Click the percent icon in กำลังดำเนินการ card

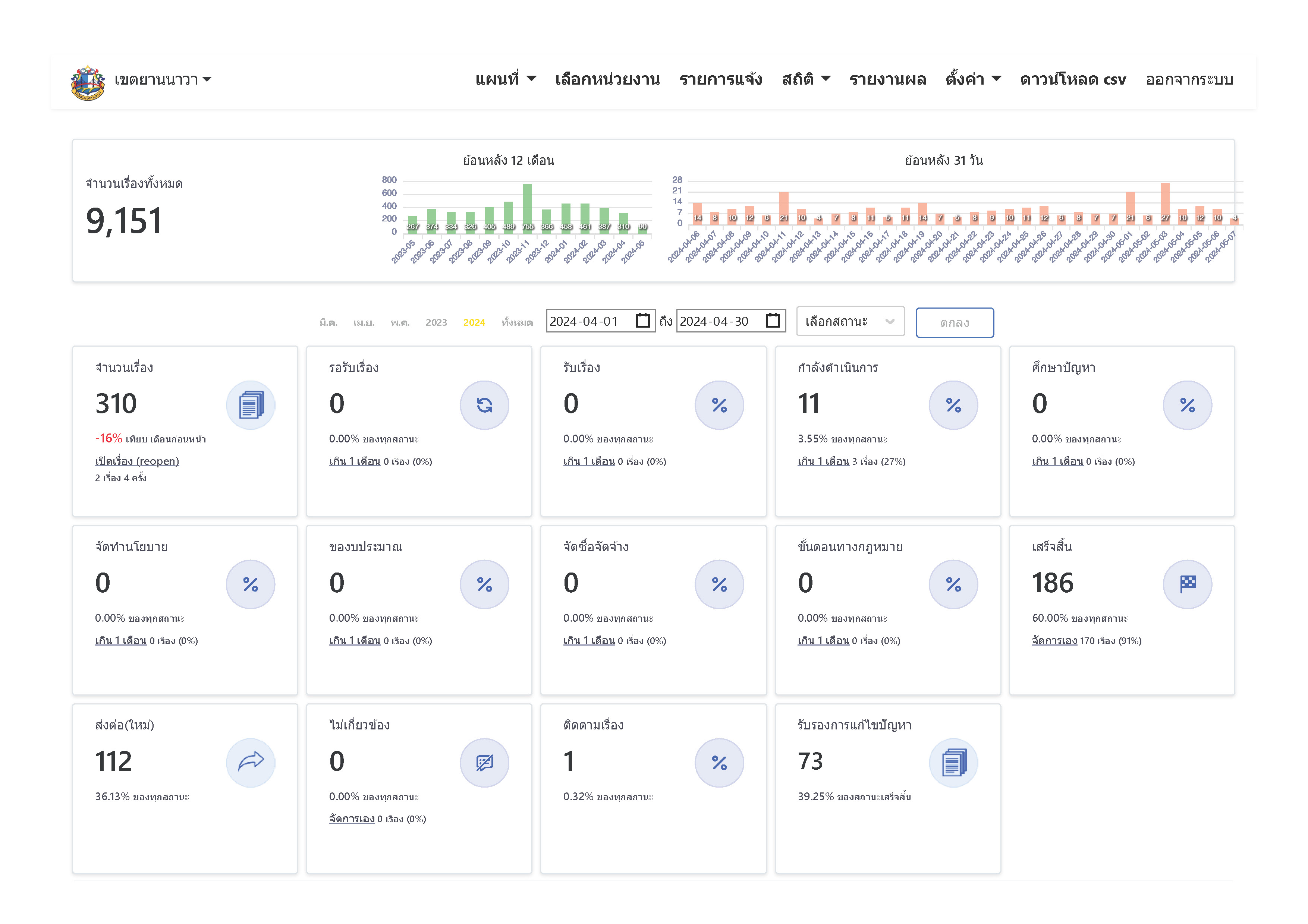tap(953, 406)
